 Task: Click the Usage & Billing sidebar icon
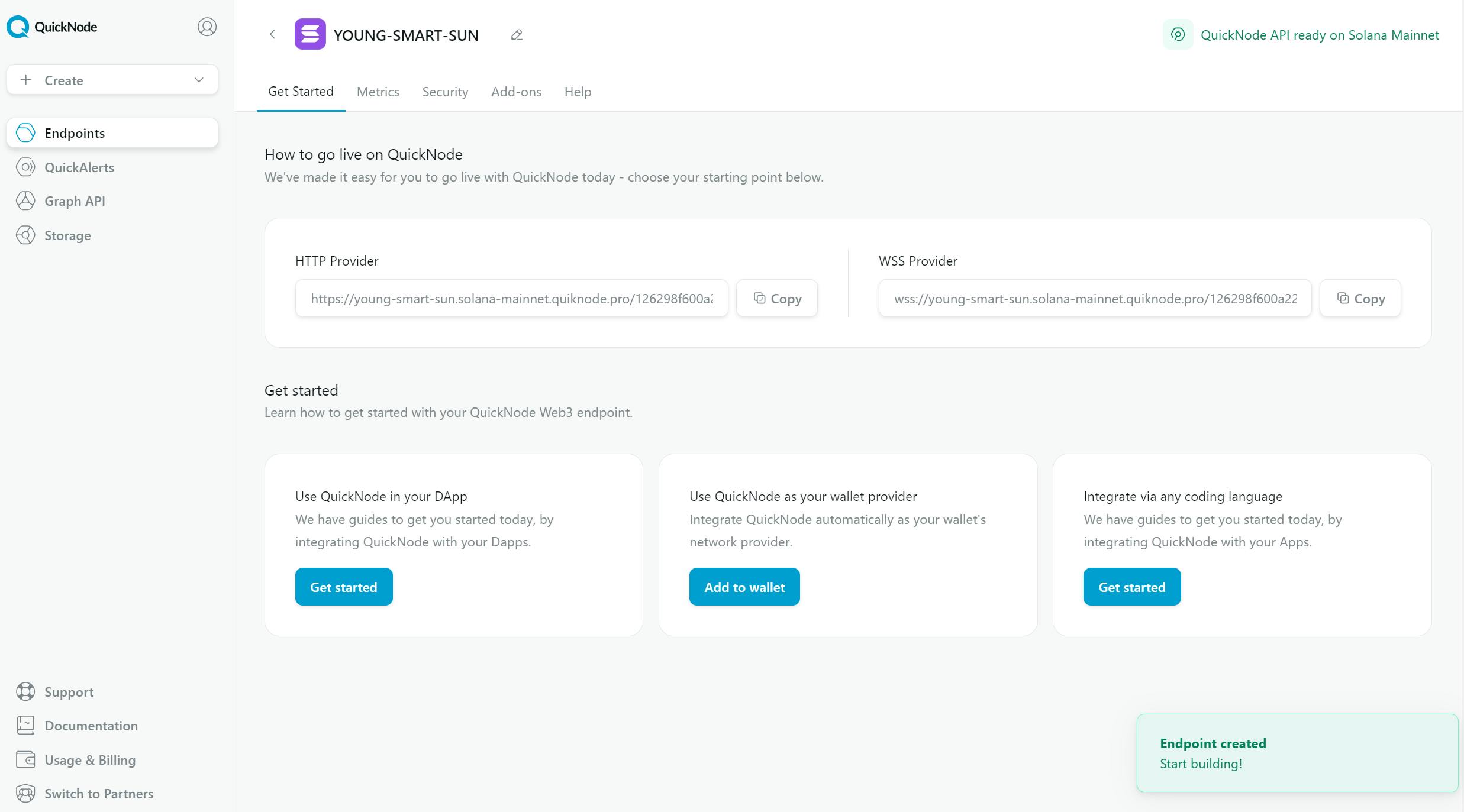[x=26, y=759]
